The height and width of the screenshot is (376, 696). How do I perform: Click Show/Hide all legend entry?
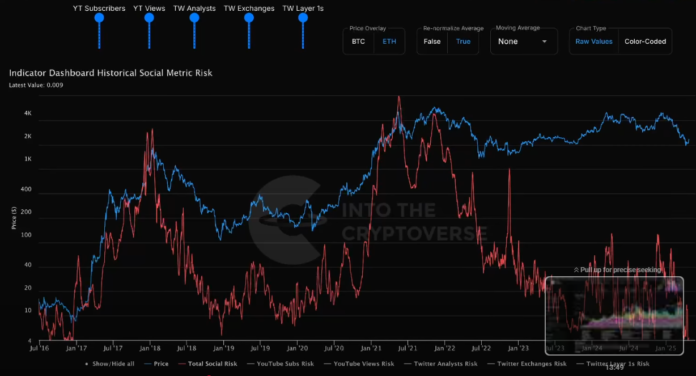coord(110,364)
